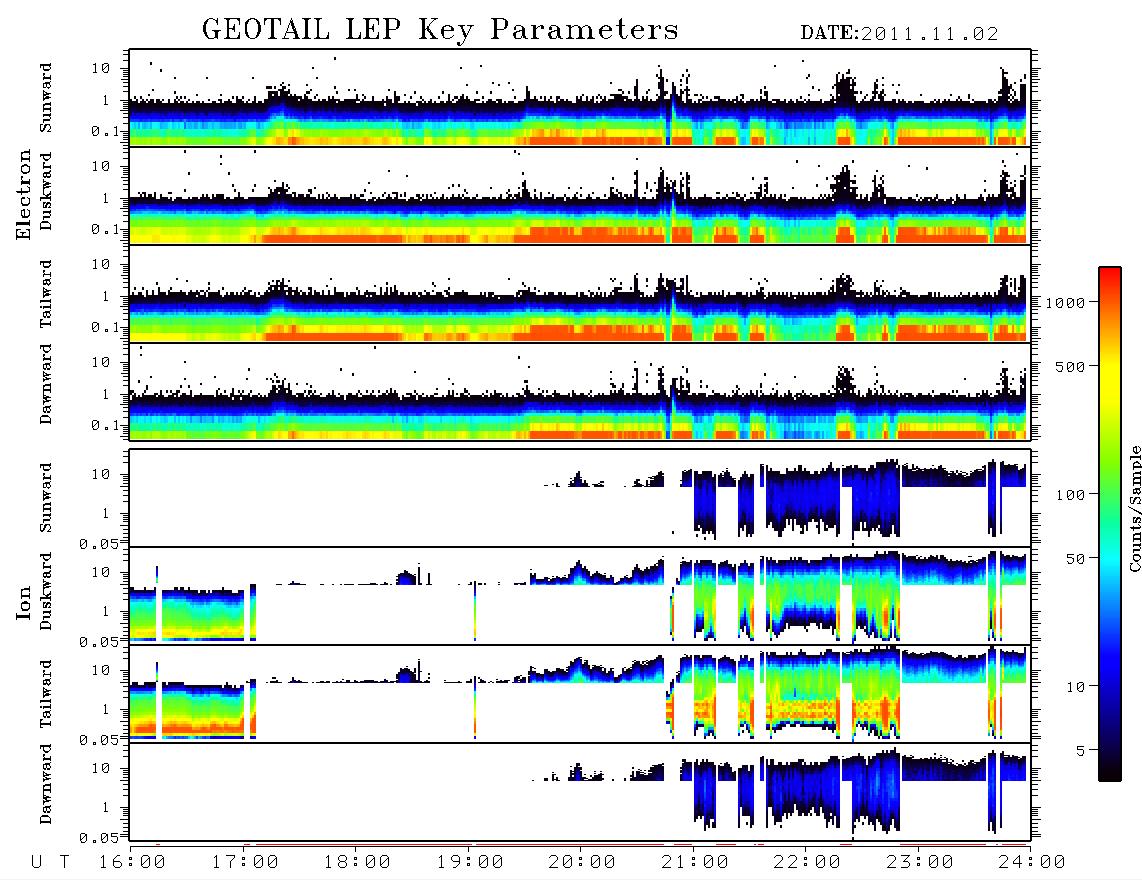This screenshot has width=1142, height=880.
Task: Click the 'Counts/Sample' colorbar label
Action: click(1134, 508)
